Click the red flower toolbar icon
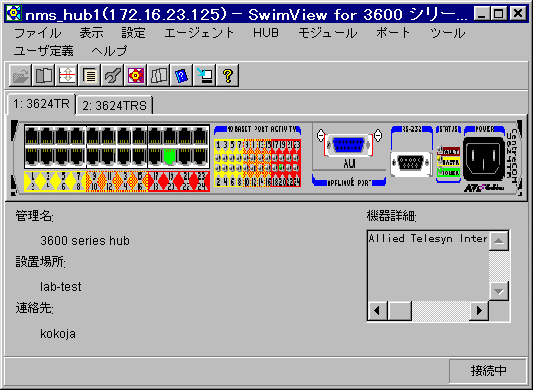The height and width of the screenshot is (390, 533). [x=136, y=75]
